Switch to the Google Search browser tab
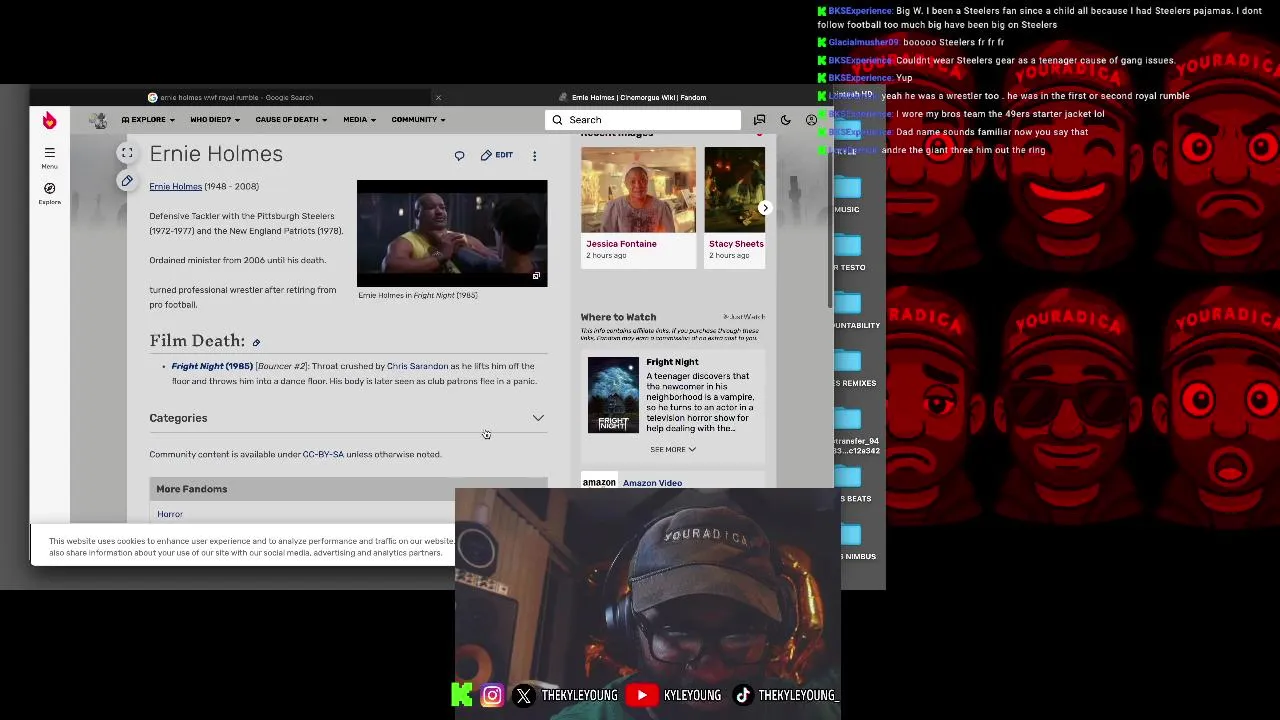Viewport: 1280px width, 720px height. [237, 97]
